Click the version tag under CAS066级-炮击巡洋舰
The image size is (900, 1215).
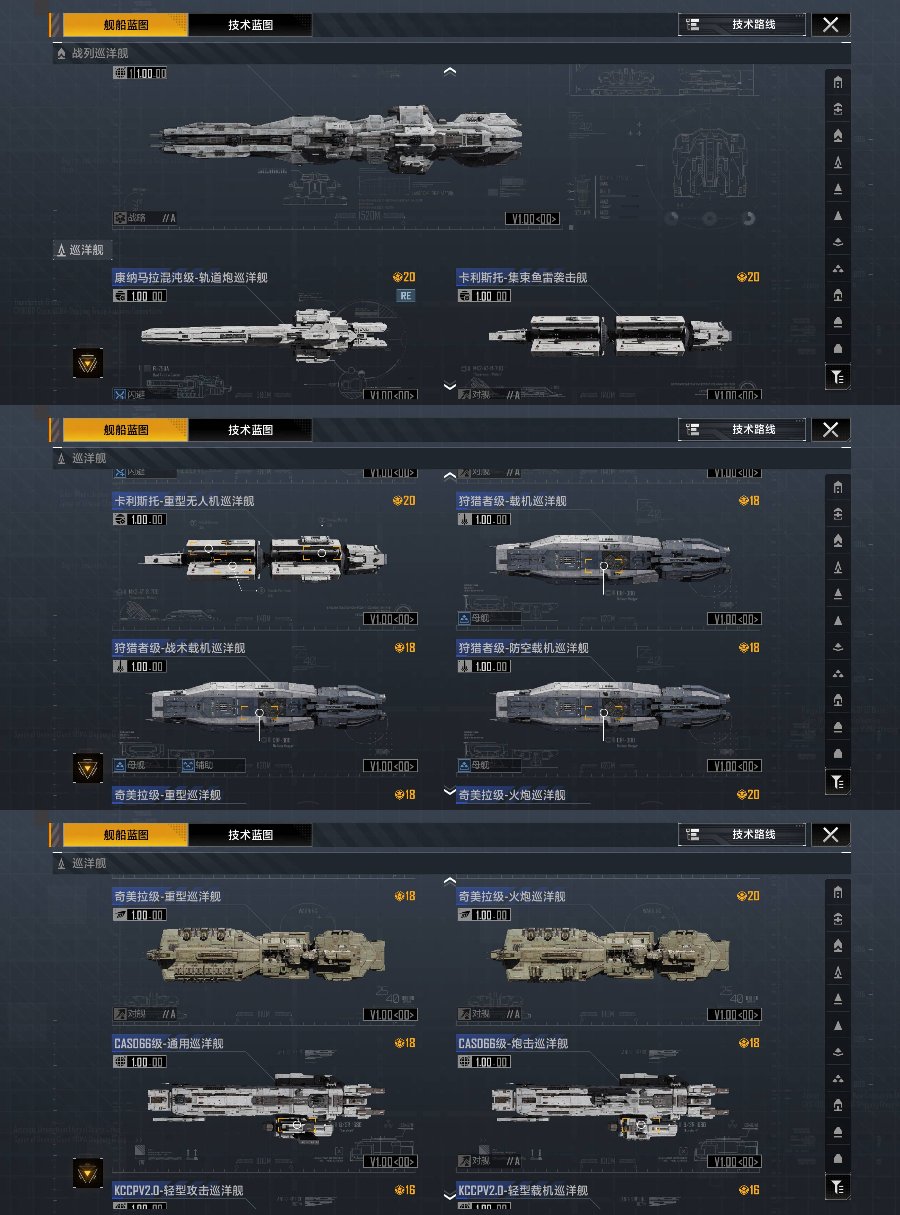tap(734, 1161)
